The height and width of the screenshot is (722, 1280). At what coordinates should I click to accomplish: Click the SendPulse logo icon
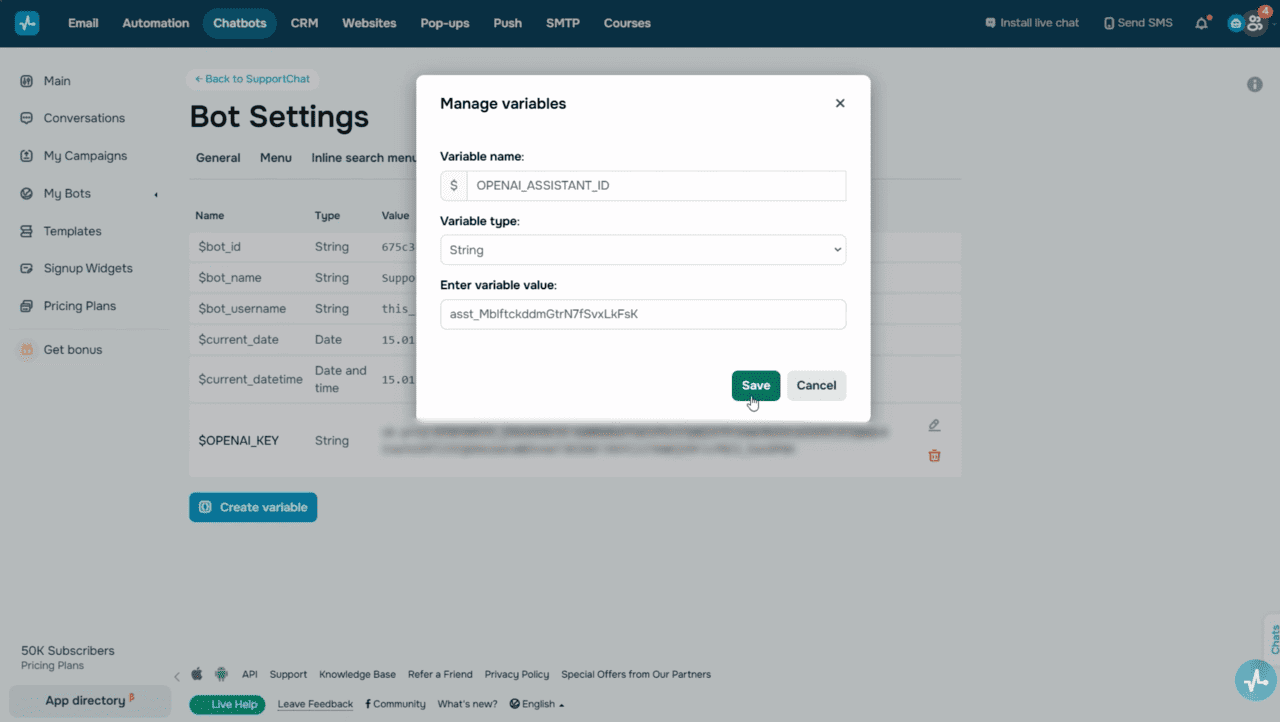coord(27,23)
